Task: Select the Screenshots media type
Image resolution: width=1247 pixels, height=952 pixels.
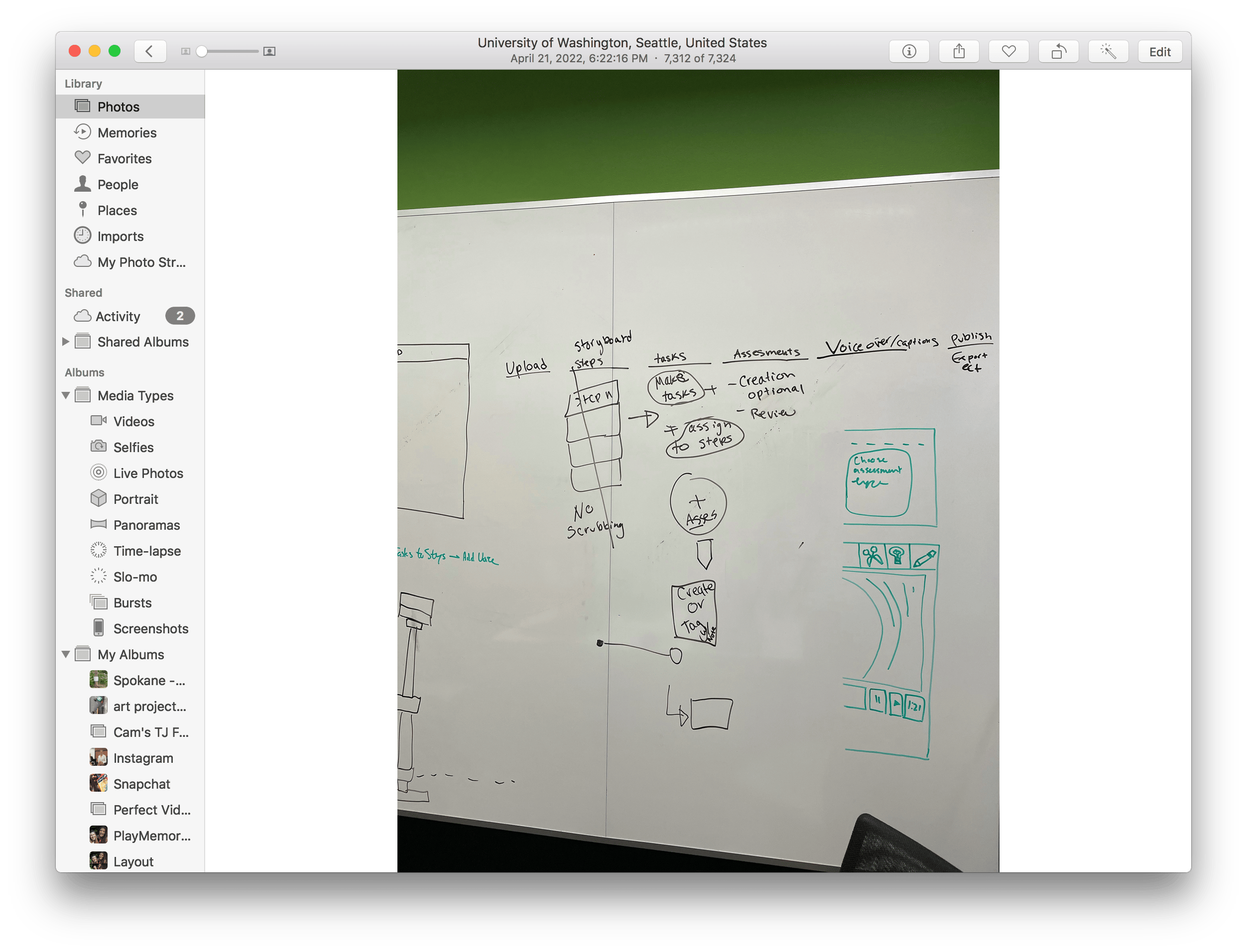Action: coord(150,628)
